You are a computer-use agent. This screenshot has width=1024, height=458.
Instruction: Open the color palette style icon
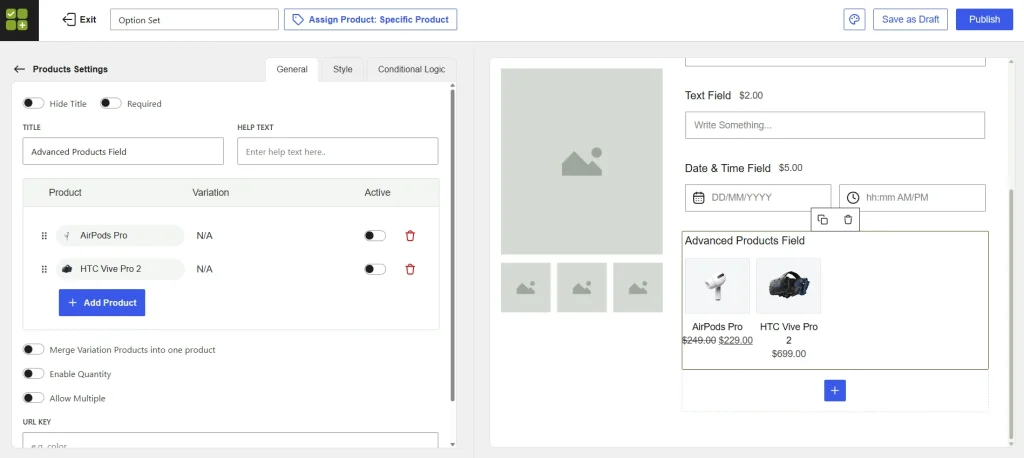click(854, 20)
